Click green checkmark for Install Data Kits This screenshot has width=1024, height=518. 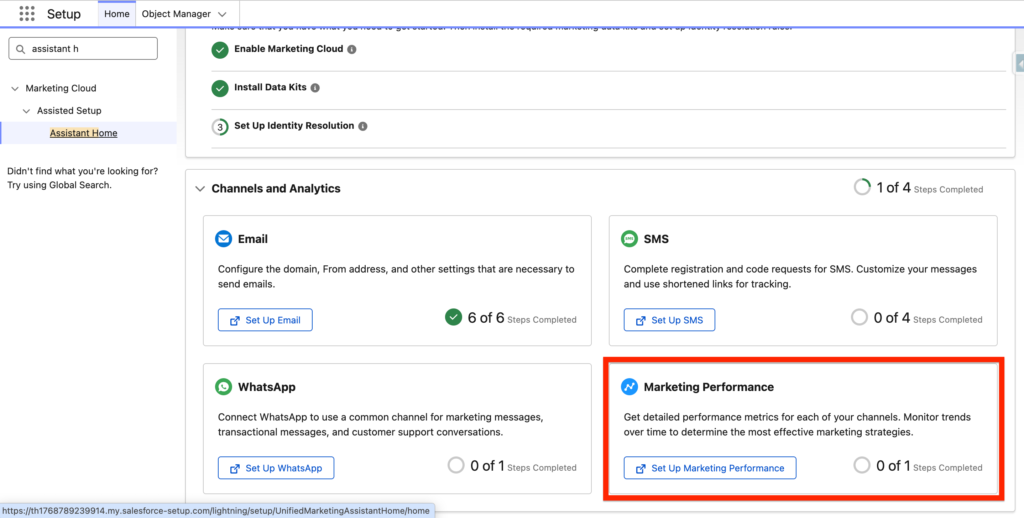point(220,88)
